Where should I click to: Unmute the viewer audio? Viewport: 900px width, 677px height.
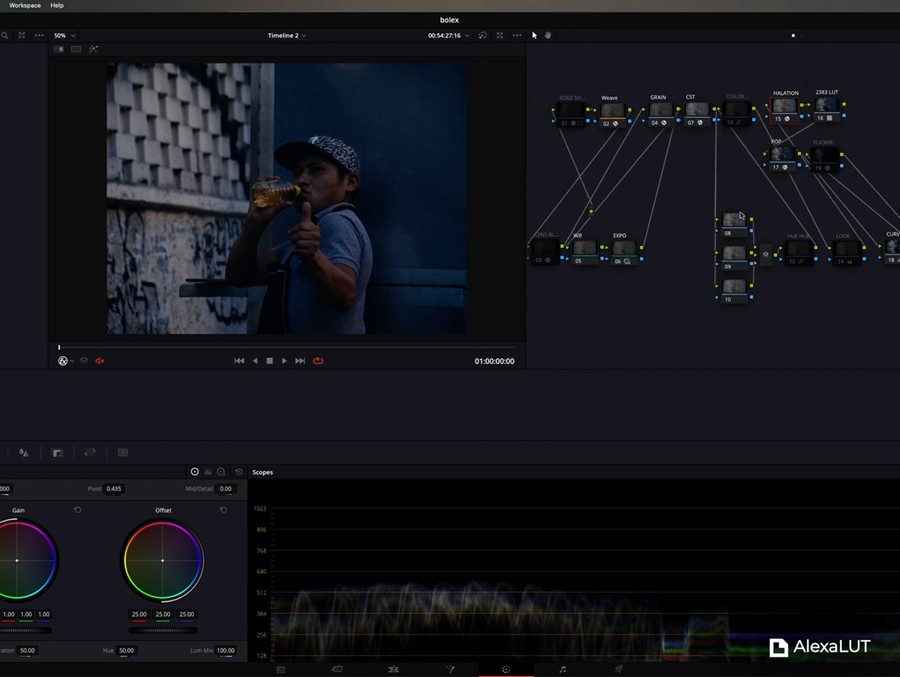(100, 361)
